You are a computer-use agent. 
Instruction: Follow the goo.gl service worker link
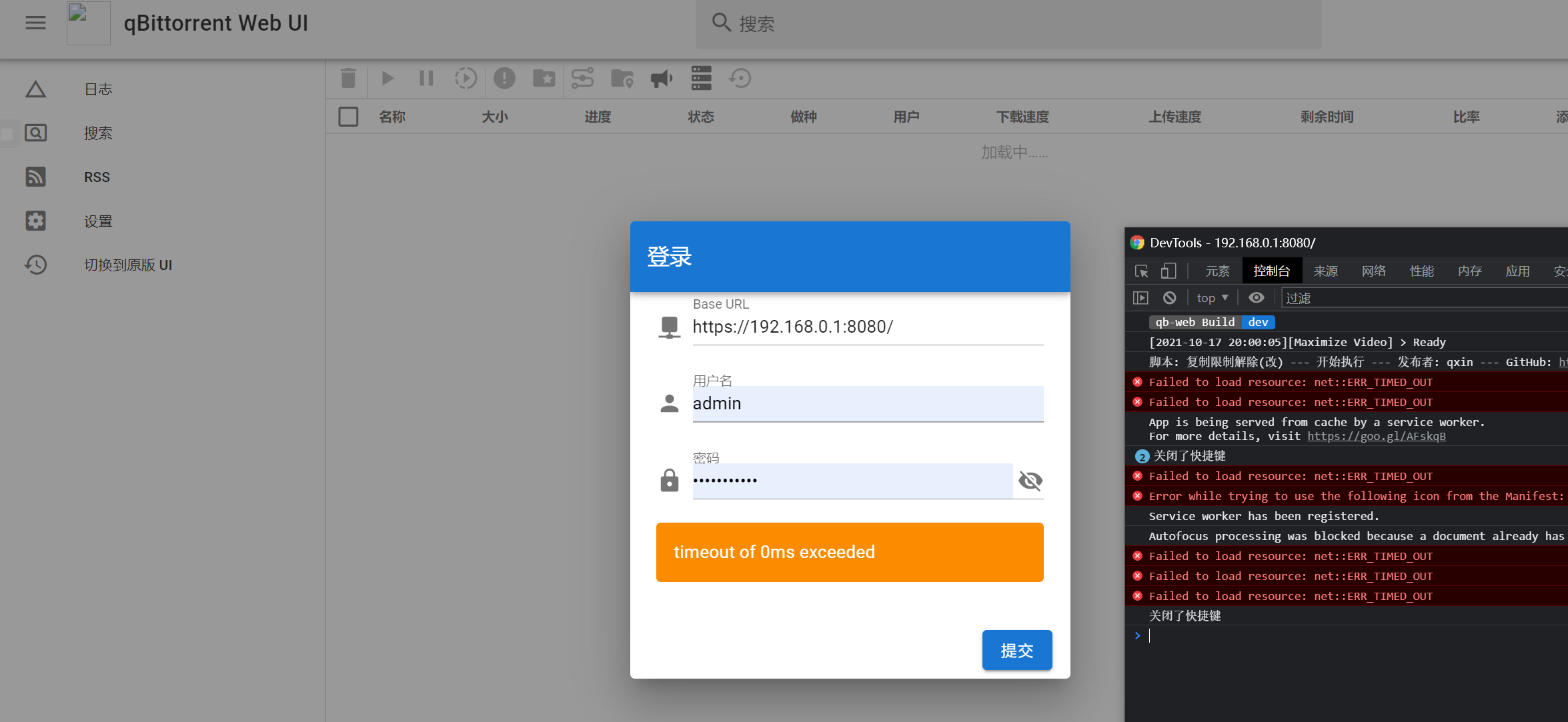tap(1376, 436)
